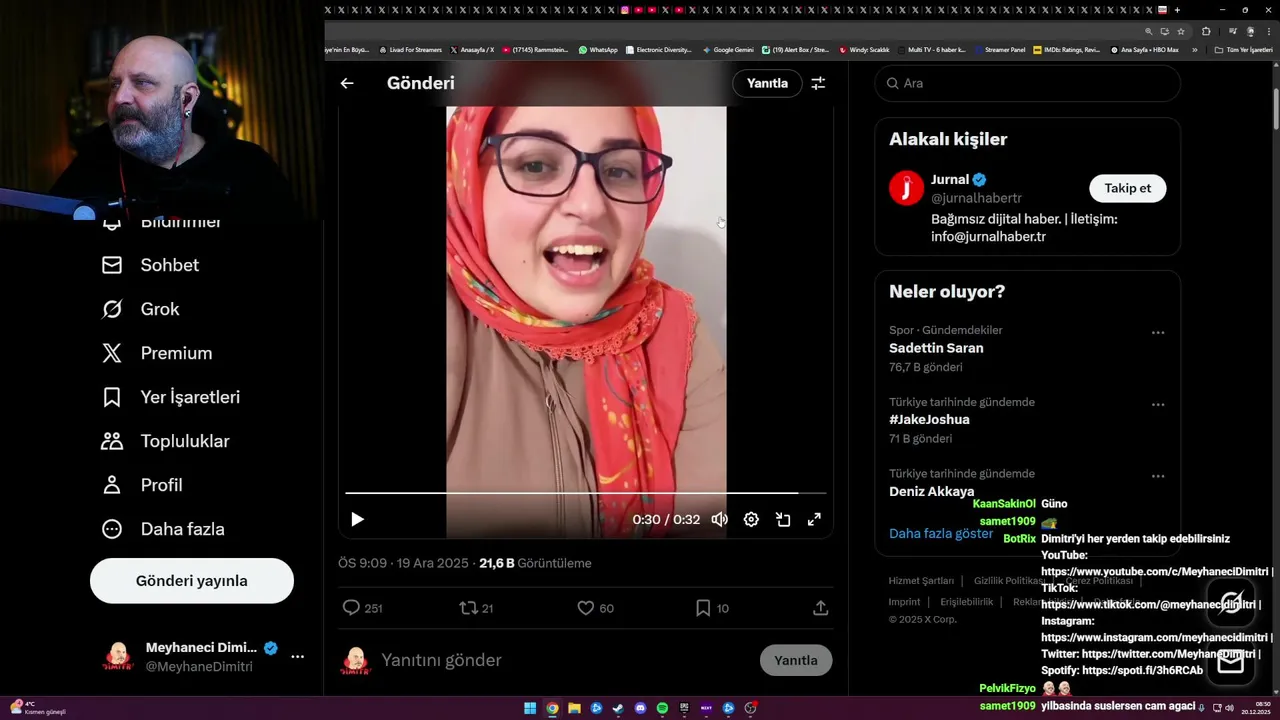The image size is (1280, 720).
Task: Open Sohbet in the sidebar
Action: [151, 265]
